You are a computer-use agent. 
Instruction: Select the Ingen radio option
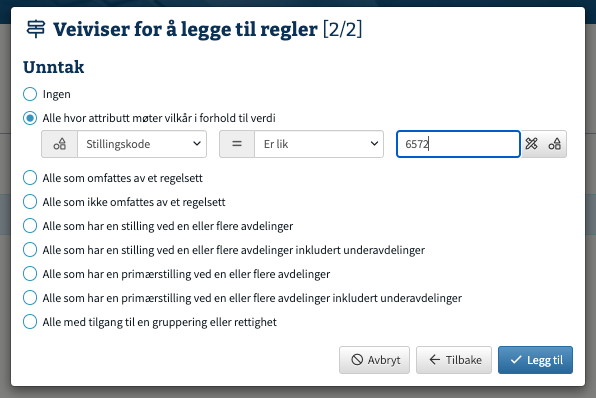click(30, 94)
